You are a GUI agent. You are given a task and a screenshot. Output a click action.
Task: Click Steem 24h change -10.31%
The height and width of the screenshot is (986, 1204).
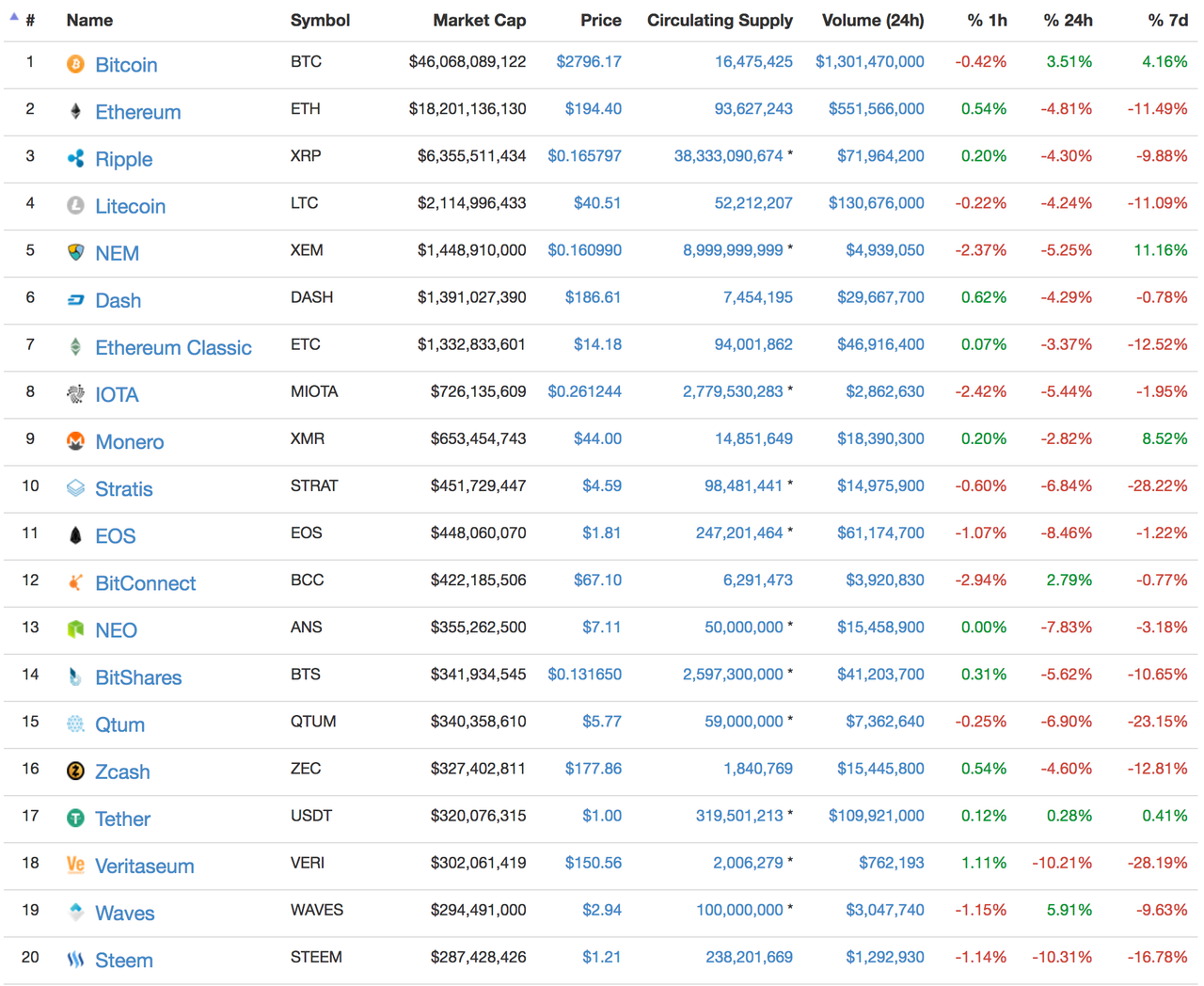pyautogui.click(x=1062, y=956)
